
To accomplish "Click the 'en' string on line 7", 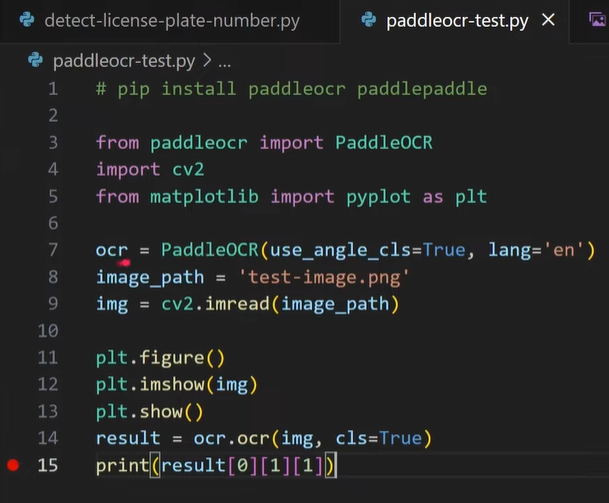I will pyautogui.click(x=564, y=250).
